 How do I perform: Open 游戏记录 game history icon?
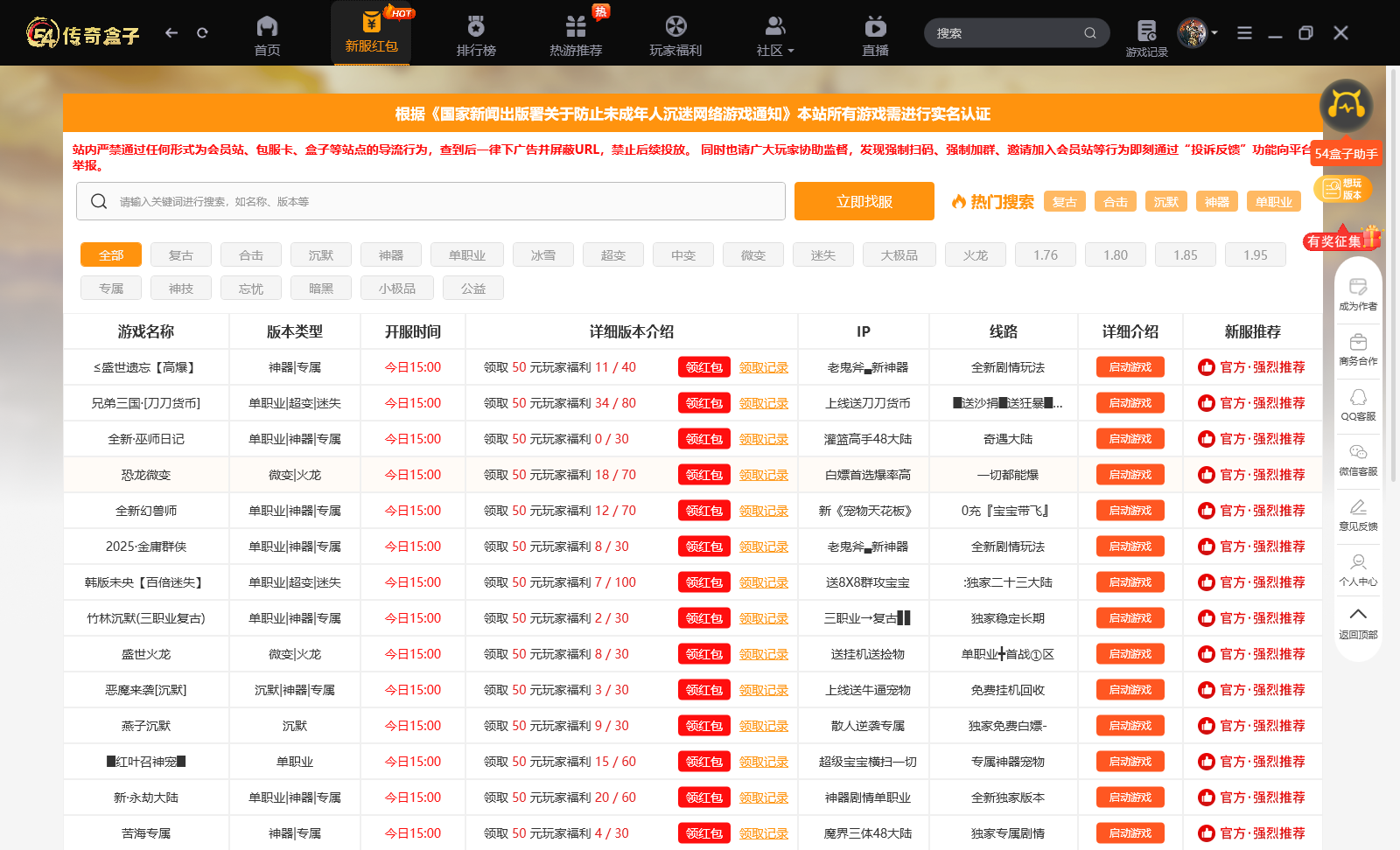coord(1146,37)
